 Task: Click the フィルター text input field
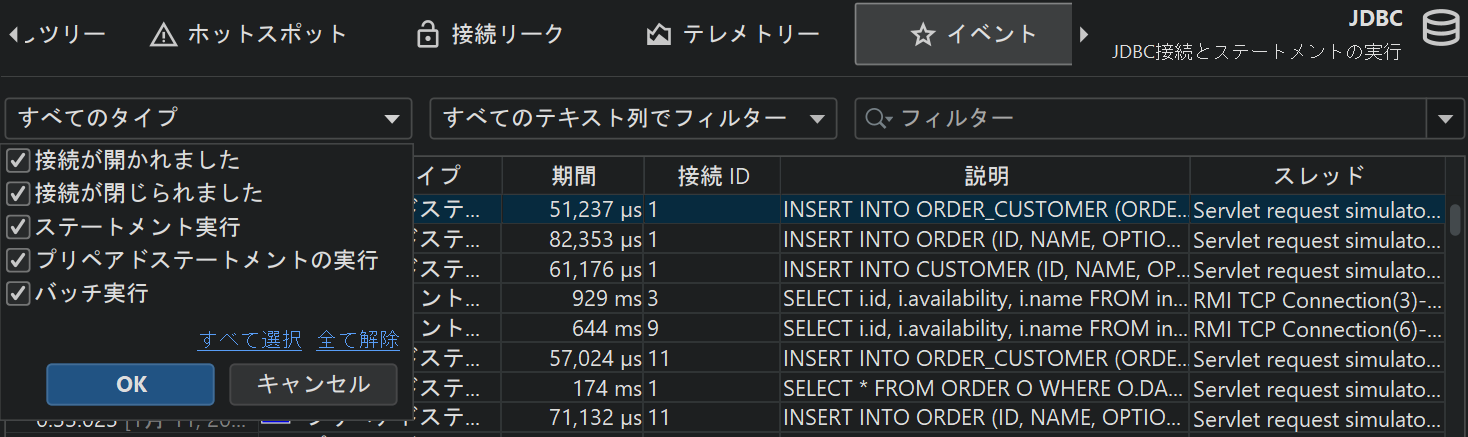[x=1160, y=119]
